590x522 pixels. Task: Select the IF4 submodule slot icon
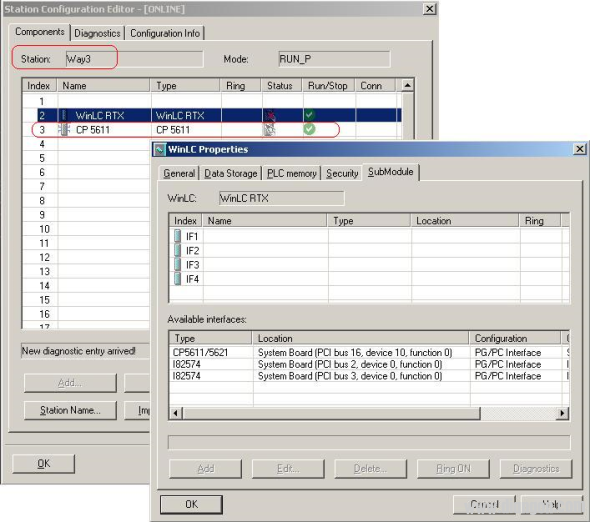click(177, 279)
